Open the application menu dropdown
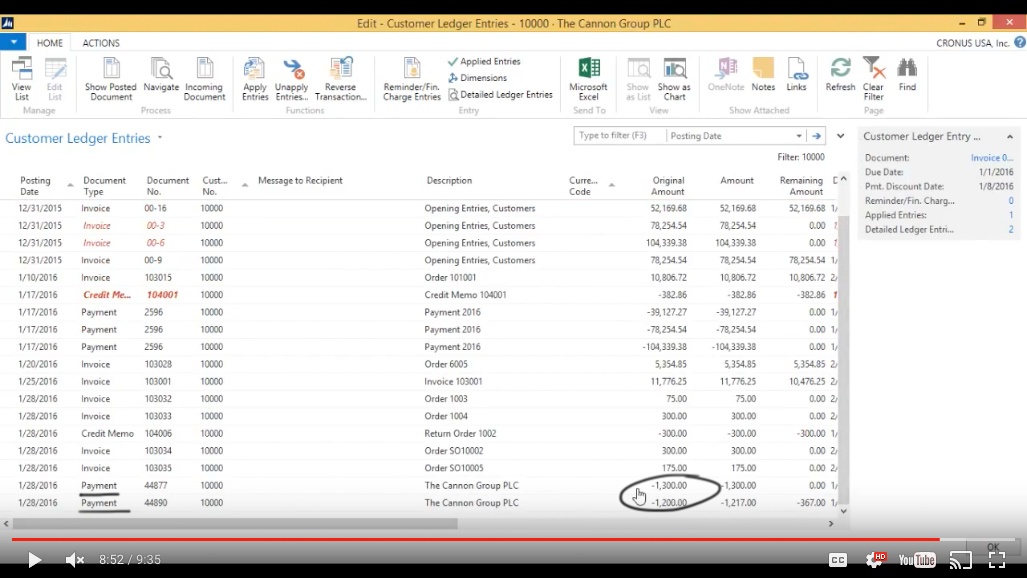The height and width of the screenshot is (578, 1027). tap(13, 43)
